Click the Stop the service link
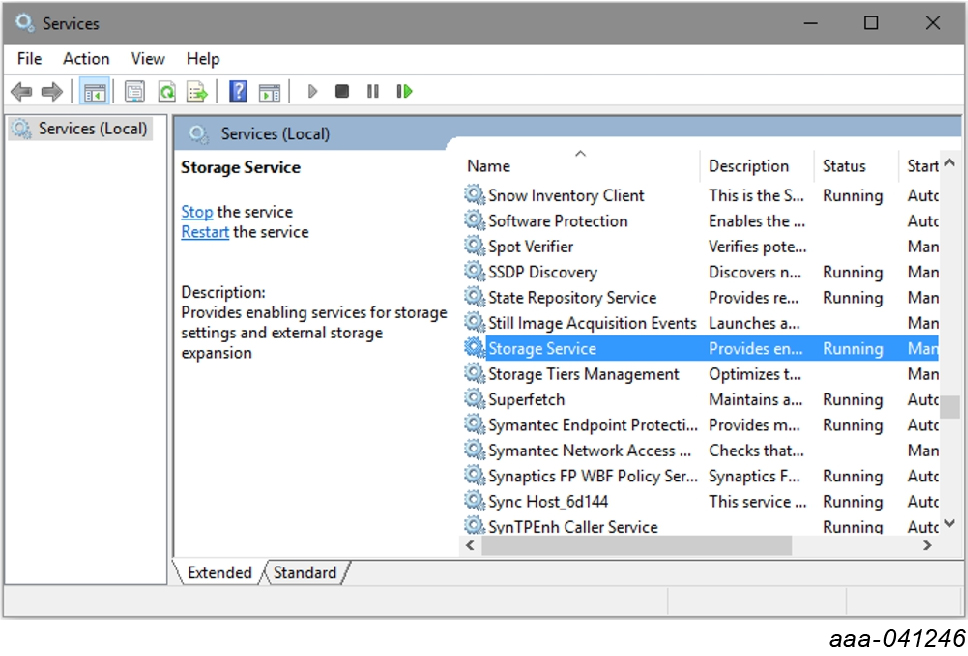 point(197,212)
